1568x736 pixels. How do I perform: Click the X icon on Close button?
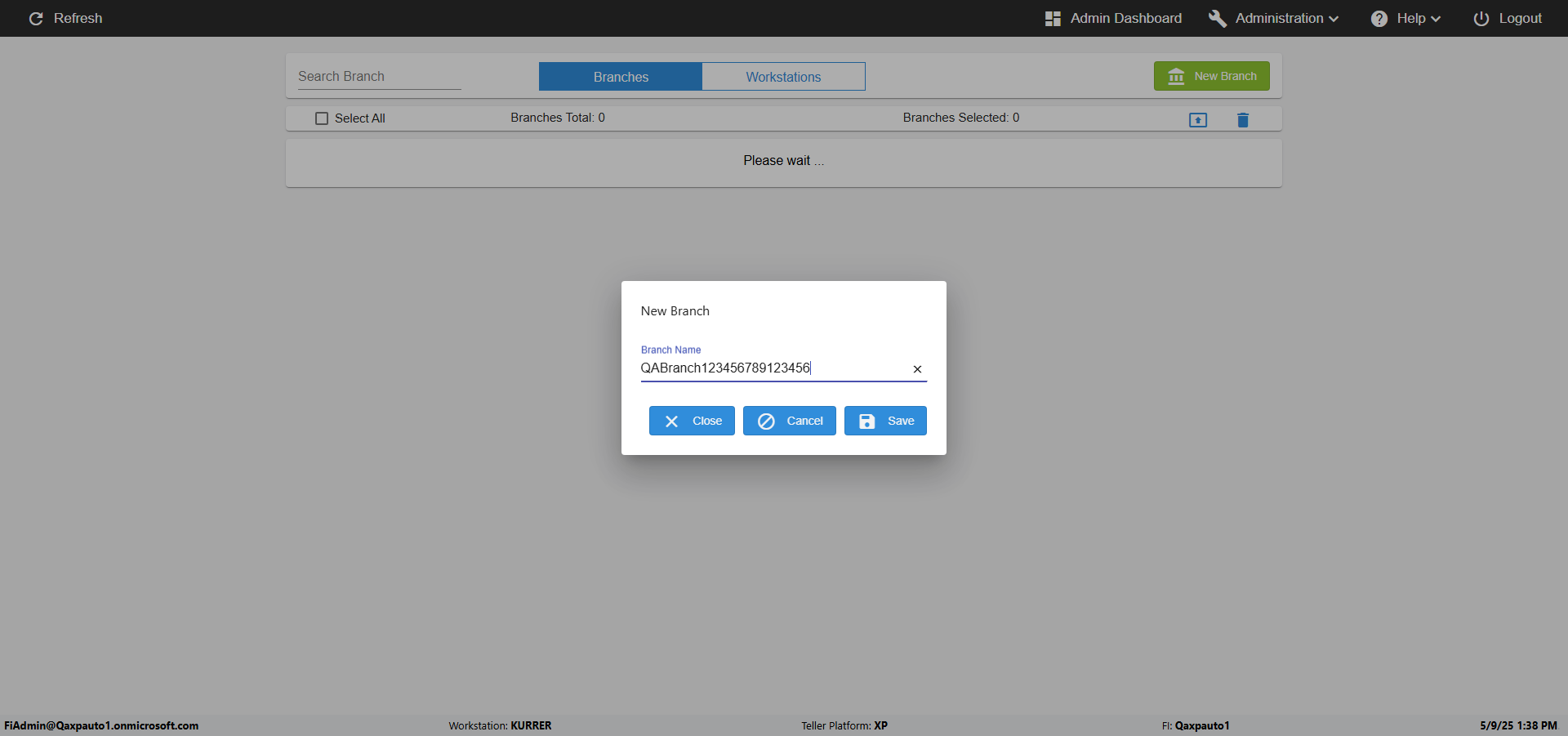point(671,422)
